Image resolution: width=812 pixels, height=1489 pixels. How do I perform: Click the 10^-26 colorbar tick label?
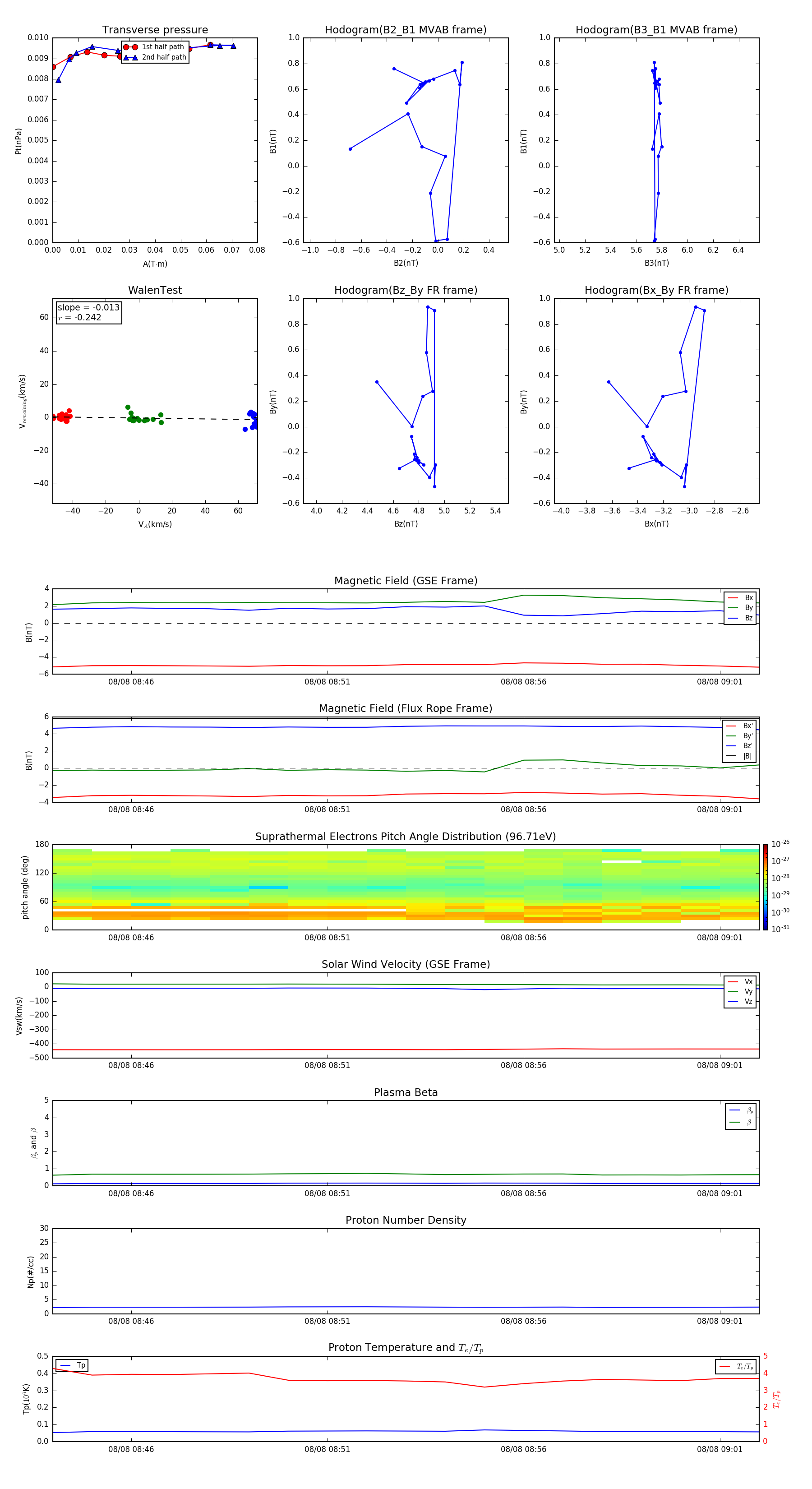coord(780,844)
